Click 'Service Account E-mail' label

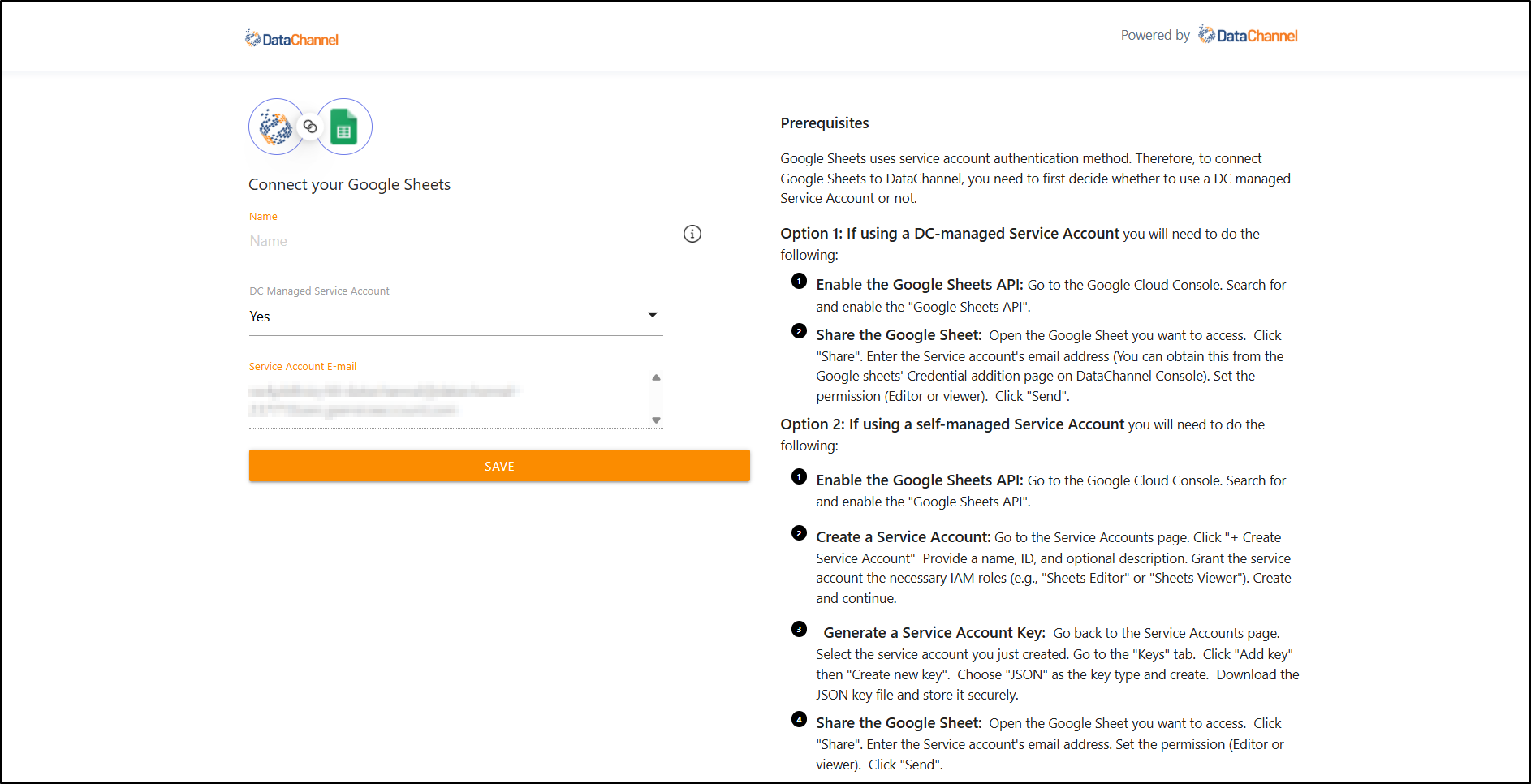(303, 367)
